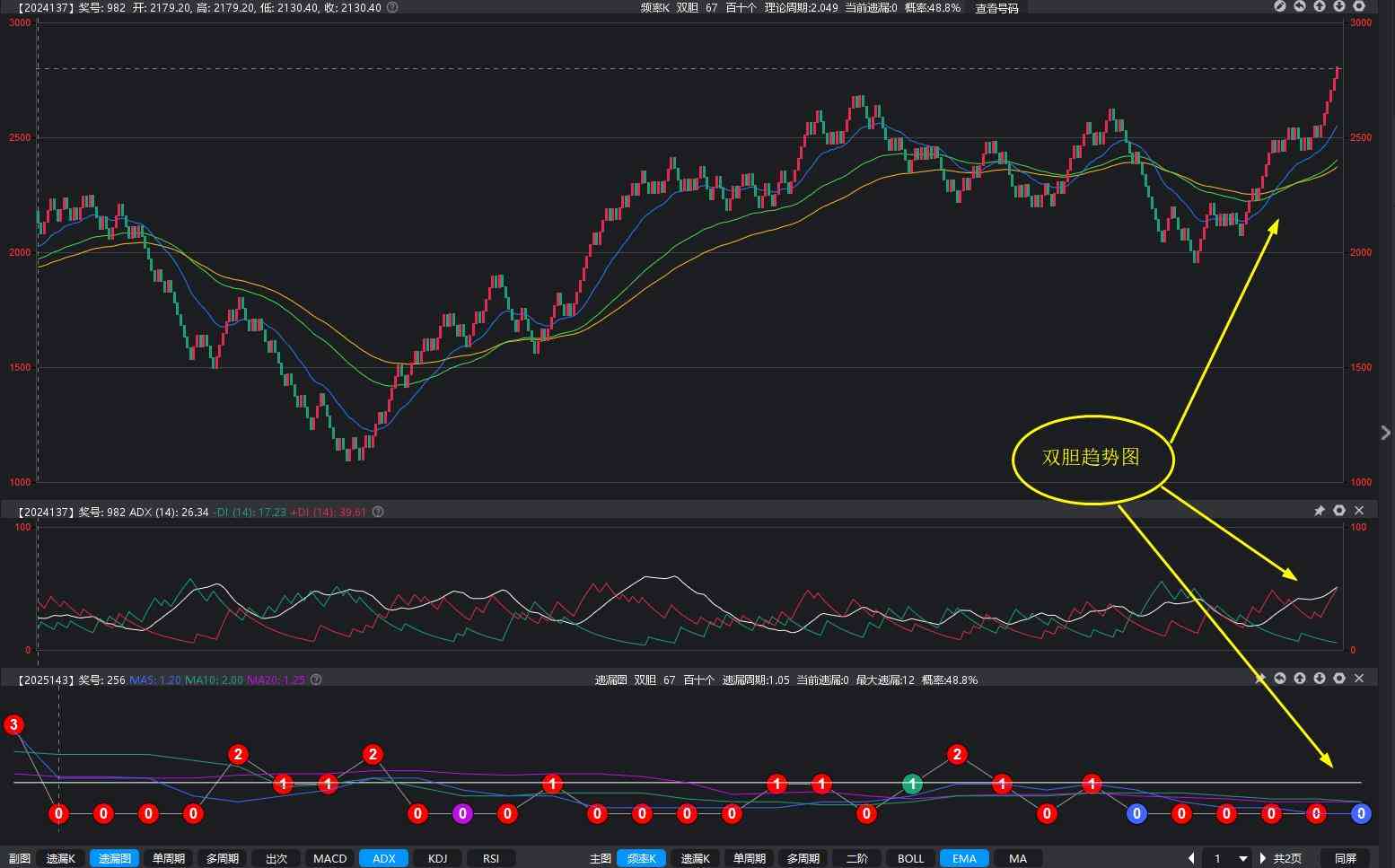Click 最大遗漏:12 text in 遗漏图 header
The width and height of the screenshot is (1395, 868).
point(885,679)
